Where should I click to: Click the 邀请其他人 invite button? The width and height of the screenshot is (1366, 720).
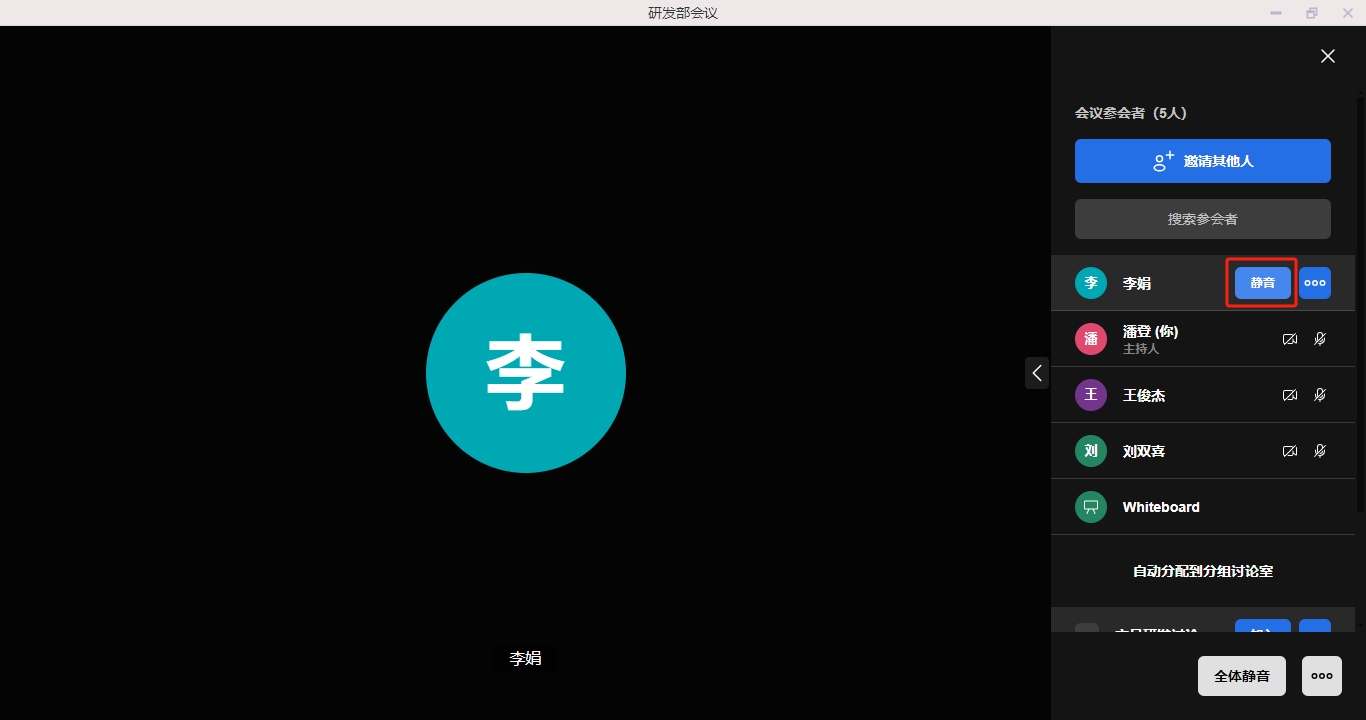pos(1202,161)
